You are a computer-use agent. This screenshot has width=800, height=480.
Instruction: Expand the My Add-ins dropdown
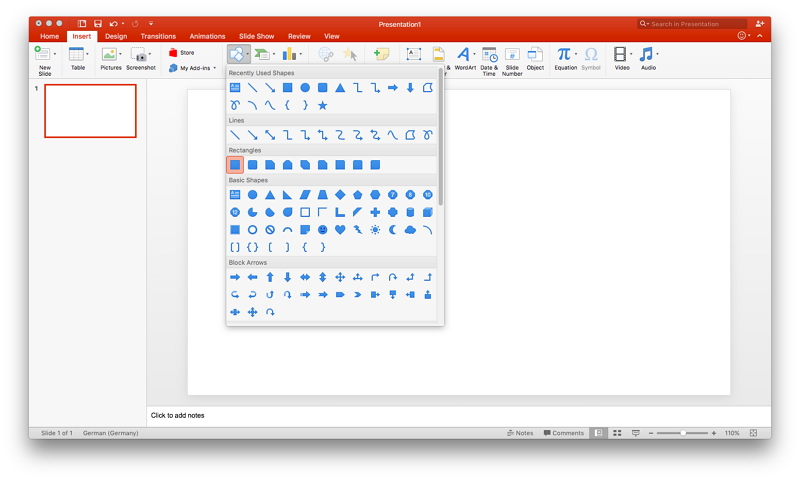214,68
